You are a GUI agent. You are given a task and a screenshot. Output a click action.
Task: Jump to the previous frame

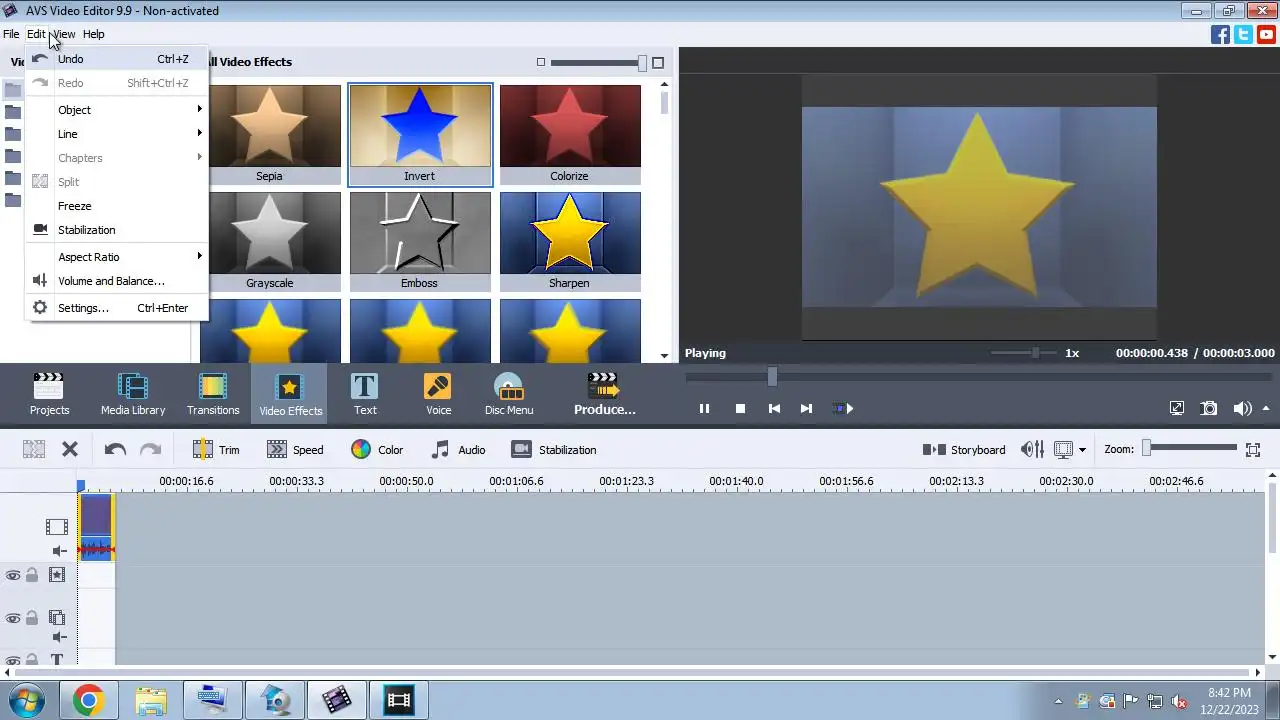[x=774, y=408]
